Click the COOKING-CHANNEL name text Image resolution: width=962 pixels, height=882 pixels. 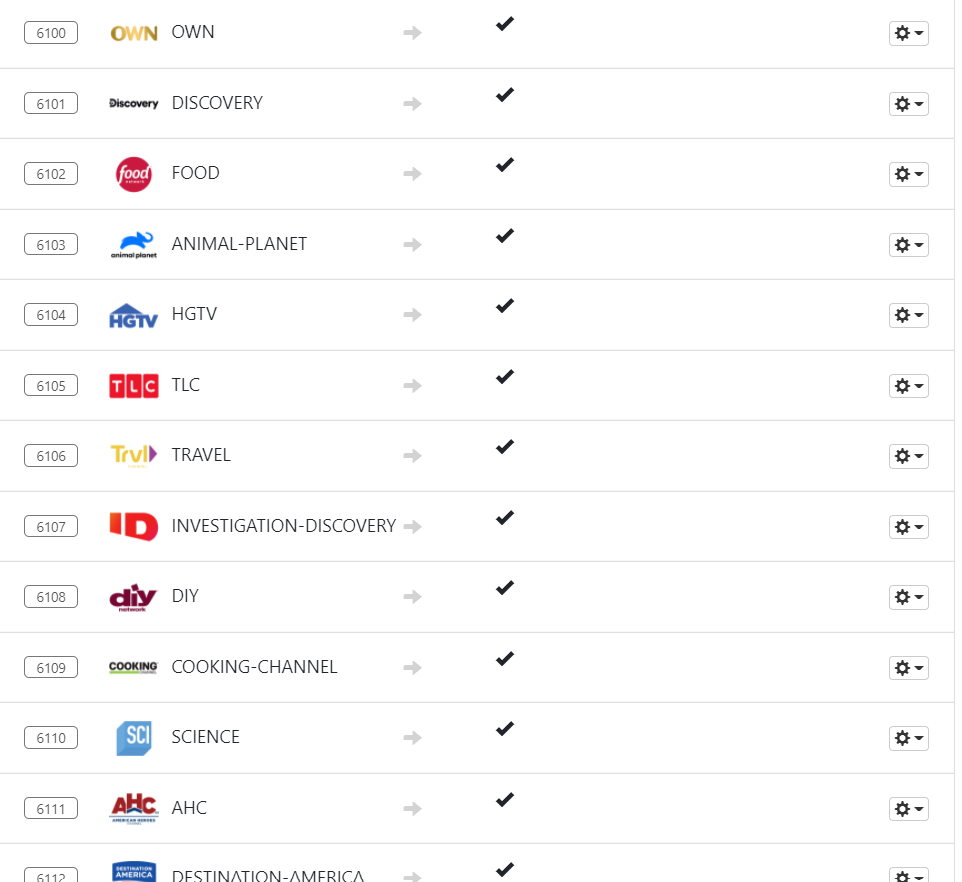(x=254, y=667)
